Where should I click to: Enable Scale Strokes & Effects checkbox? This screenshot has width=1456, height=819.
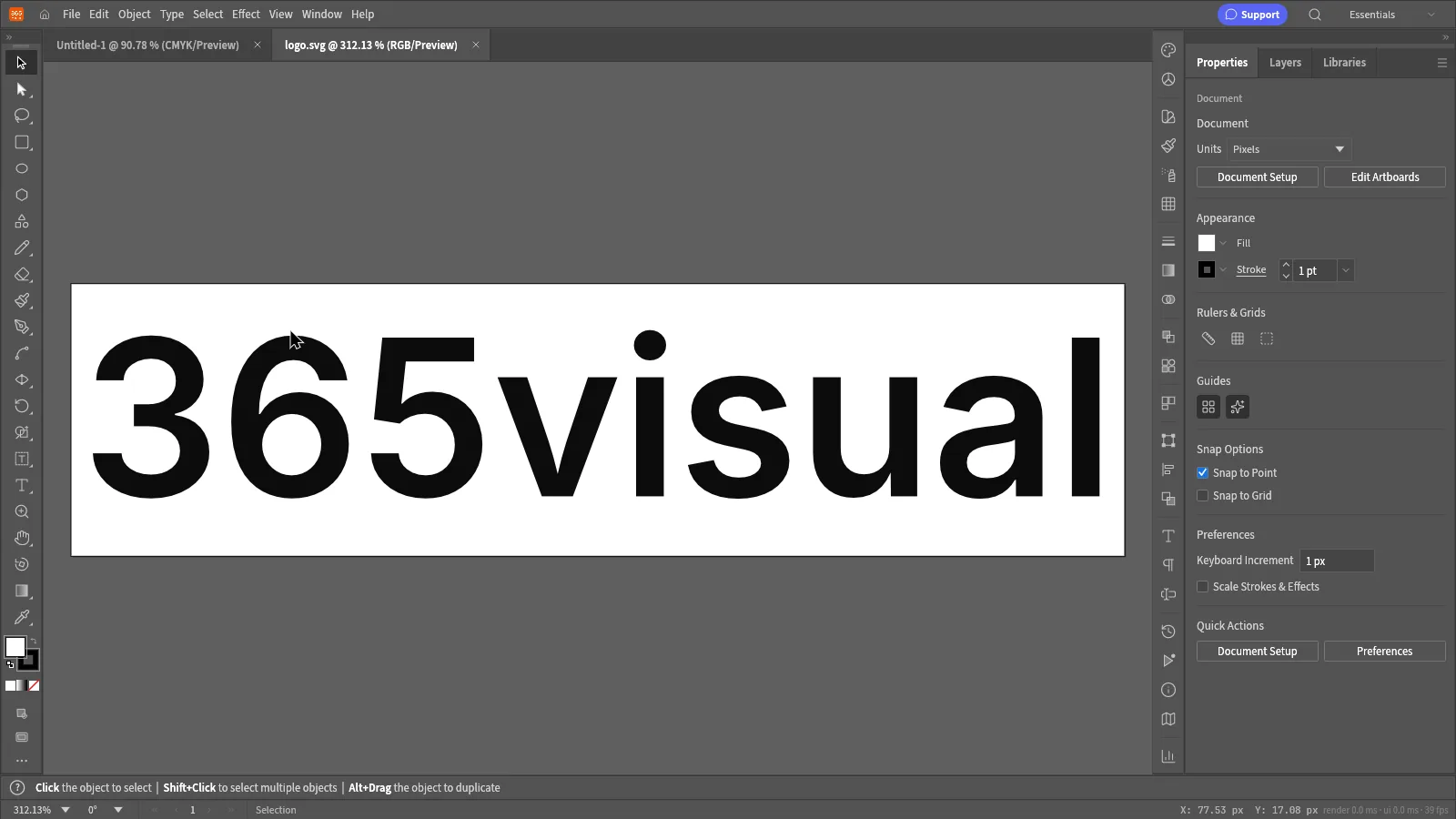pyautogui.click(x=1202, y=586)
